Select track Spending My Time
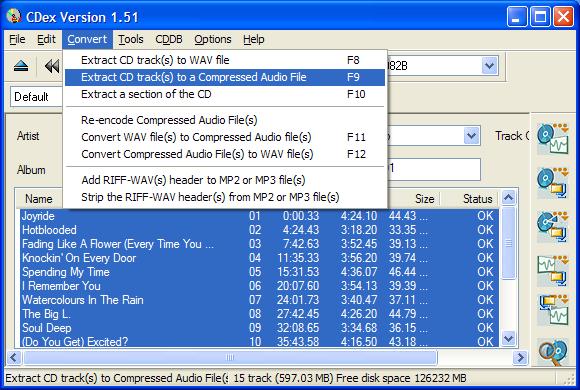 point(66,272)
